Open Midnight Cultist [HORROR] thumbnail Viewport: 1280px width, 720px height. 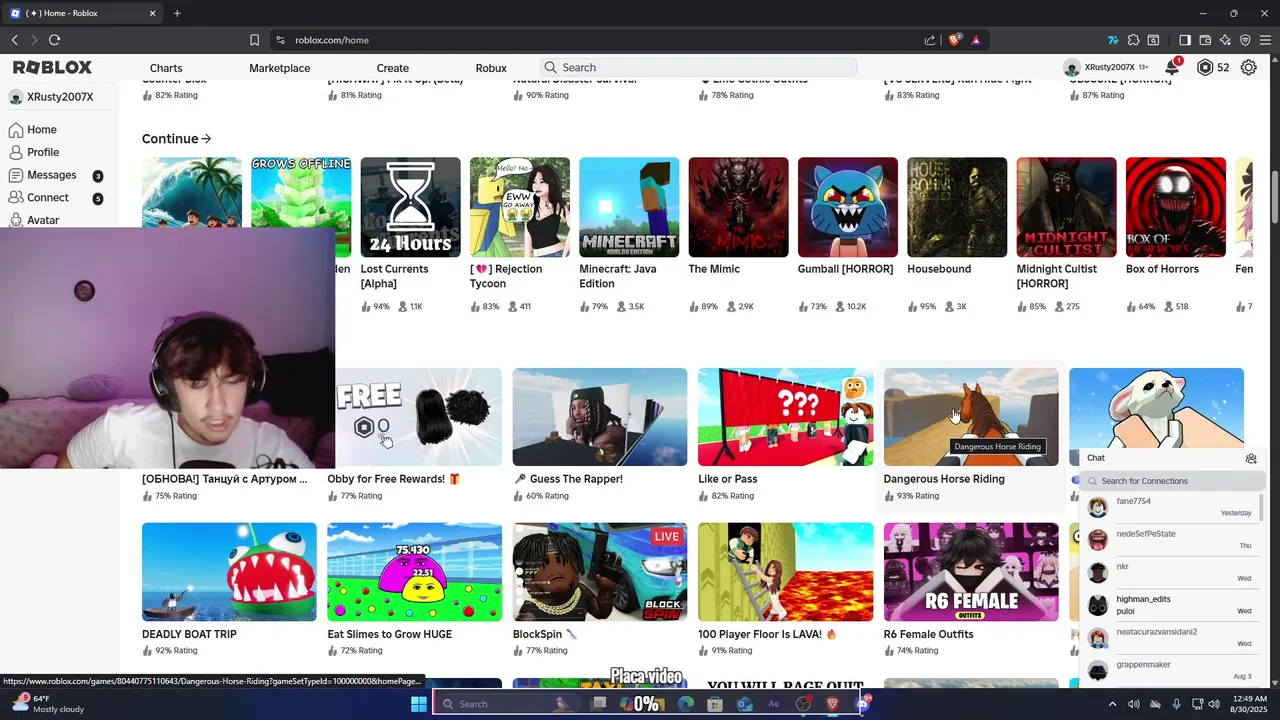tap(1066, 207)
